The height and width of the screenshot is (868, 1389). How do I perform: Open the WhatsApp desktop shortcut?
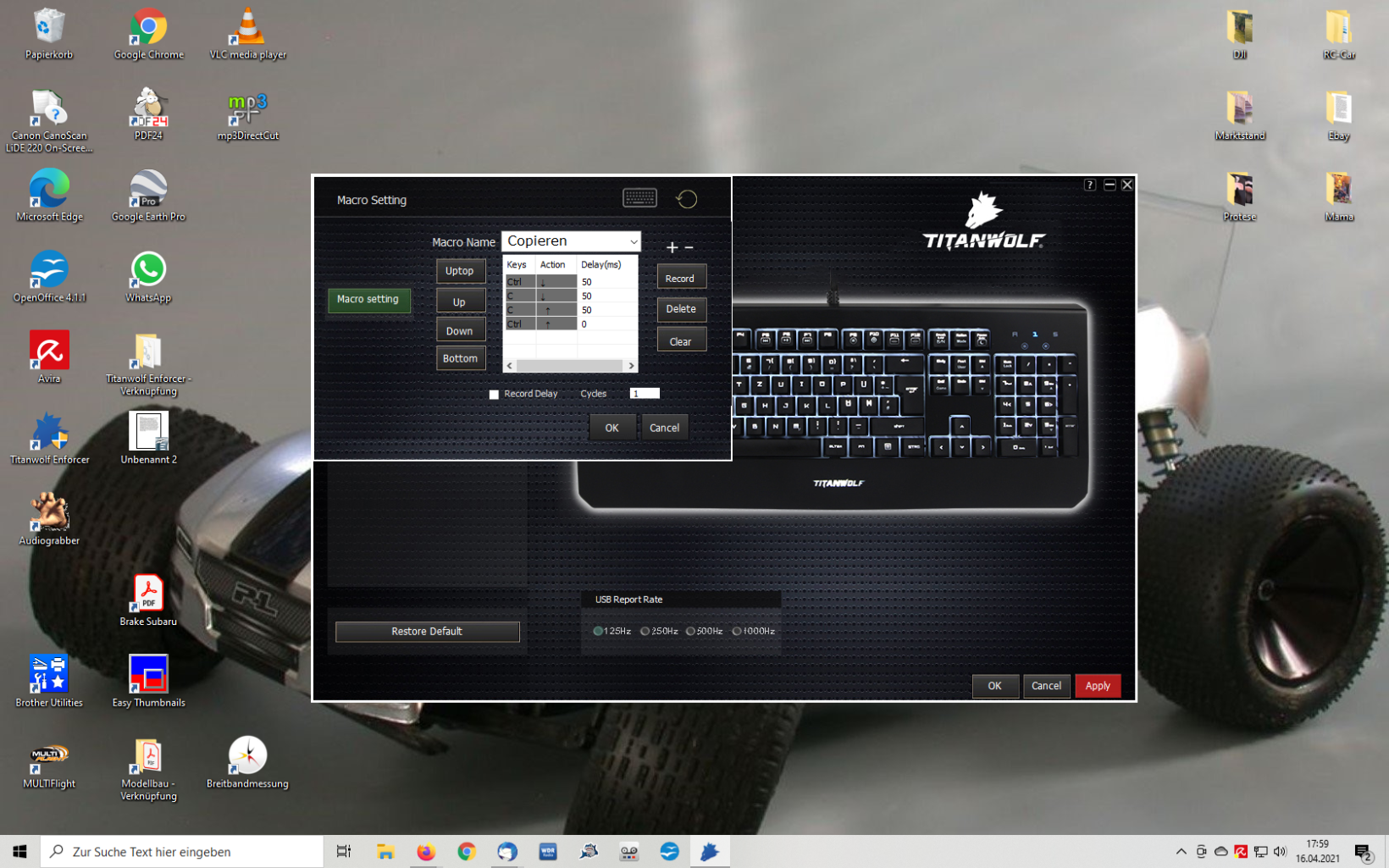[x=148, y=277]
